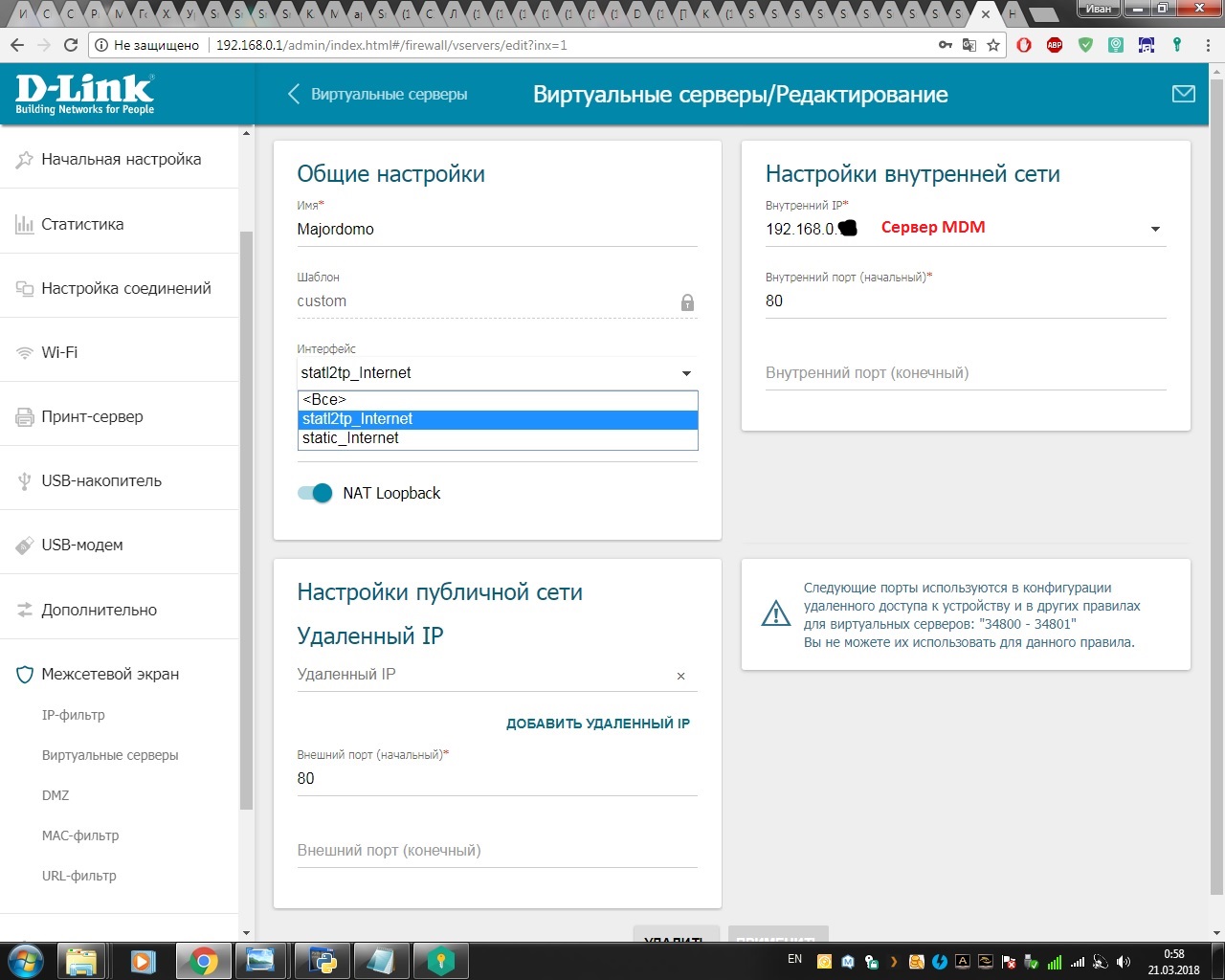The image size is (1225, 980).
Task: Open the DMZ submenu item
Action: click(56, 795)
